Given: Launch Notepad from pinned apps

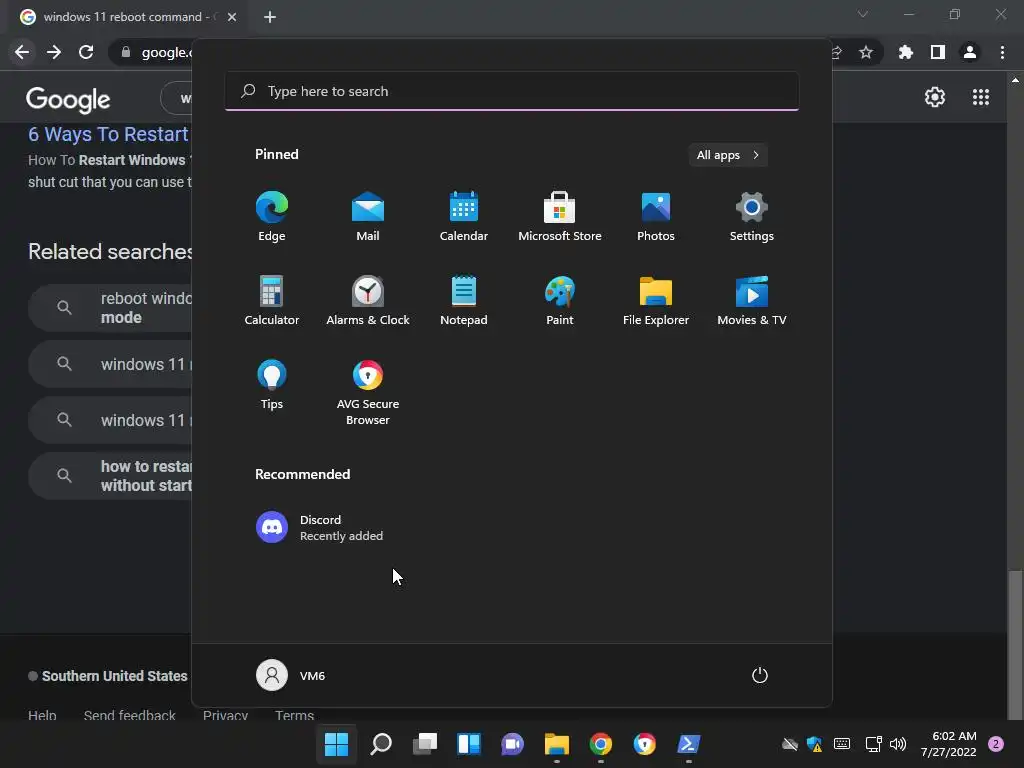Looking at the screenshot, I should coord(464,300).
